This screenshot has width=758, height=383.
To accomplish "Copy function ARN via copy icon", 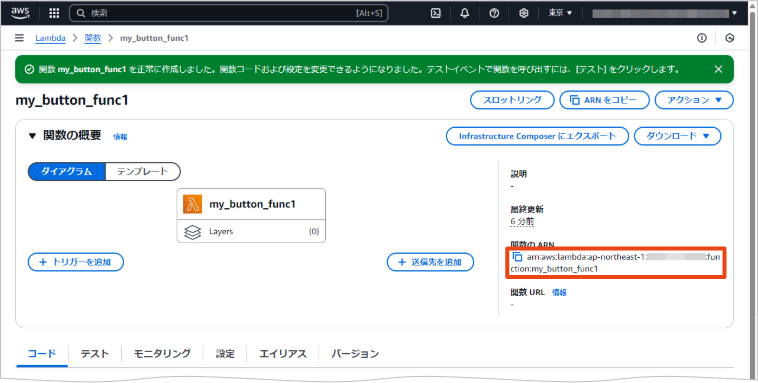I will coord(517,257).
